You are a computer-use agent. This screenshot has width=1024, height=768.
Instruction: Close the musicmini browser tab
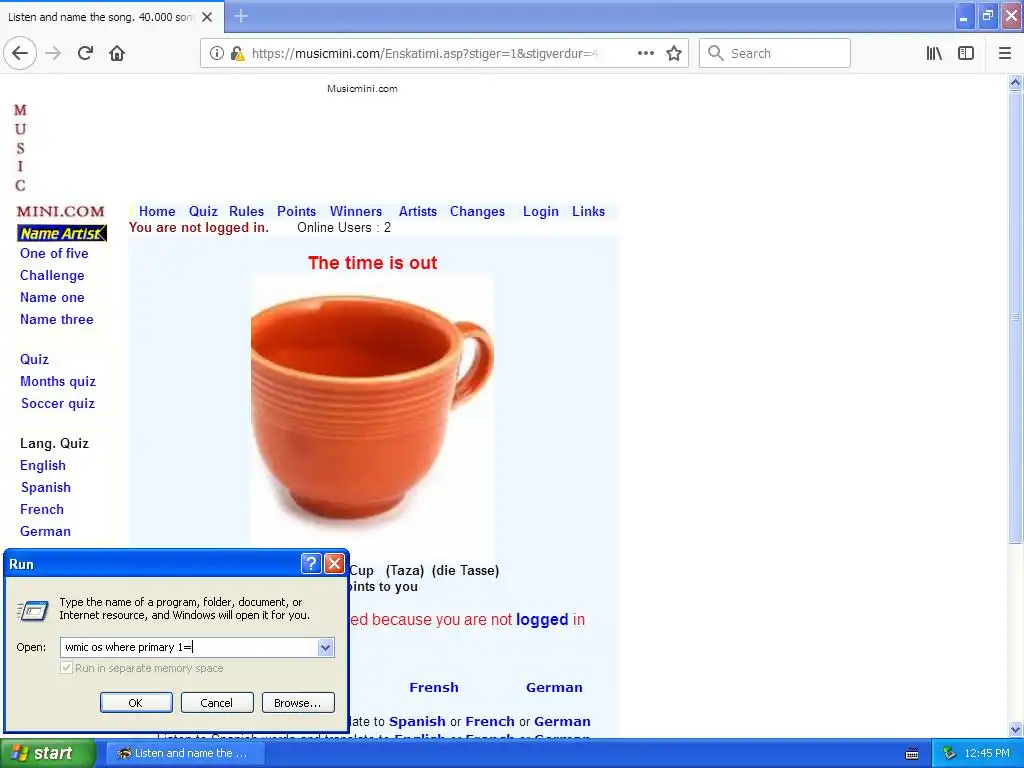click(207, 17)
